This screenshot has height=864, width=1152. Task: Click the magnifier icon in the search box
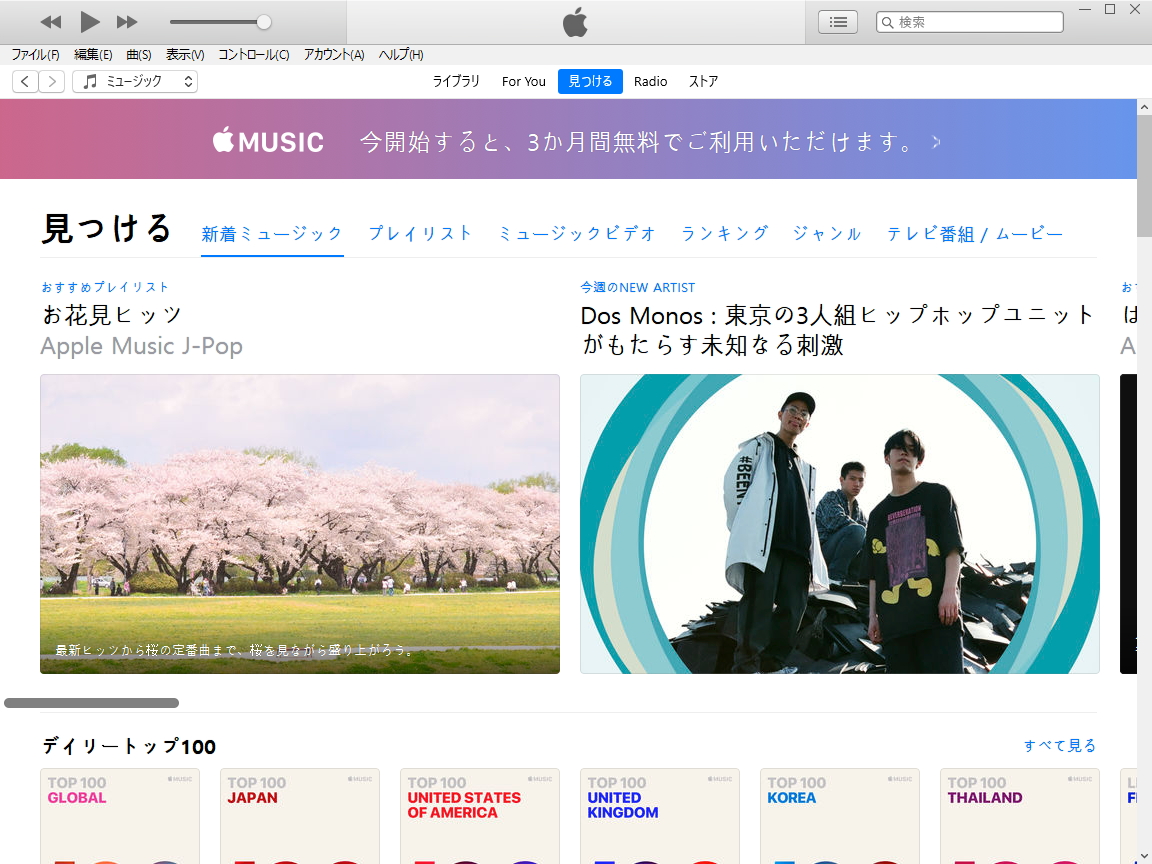click(x=886, y=21)
